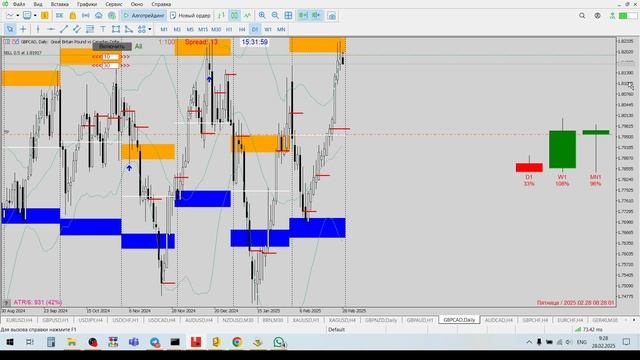This screenshot has width=640, height=360.
Task: Select the Fibonacci retracement tool
Action: [x=90, y=29]
